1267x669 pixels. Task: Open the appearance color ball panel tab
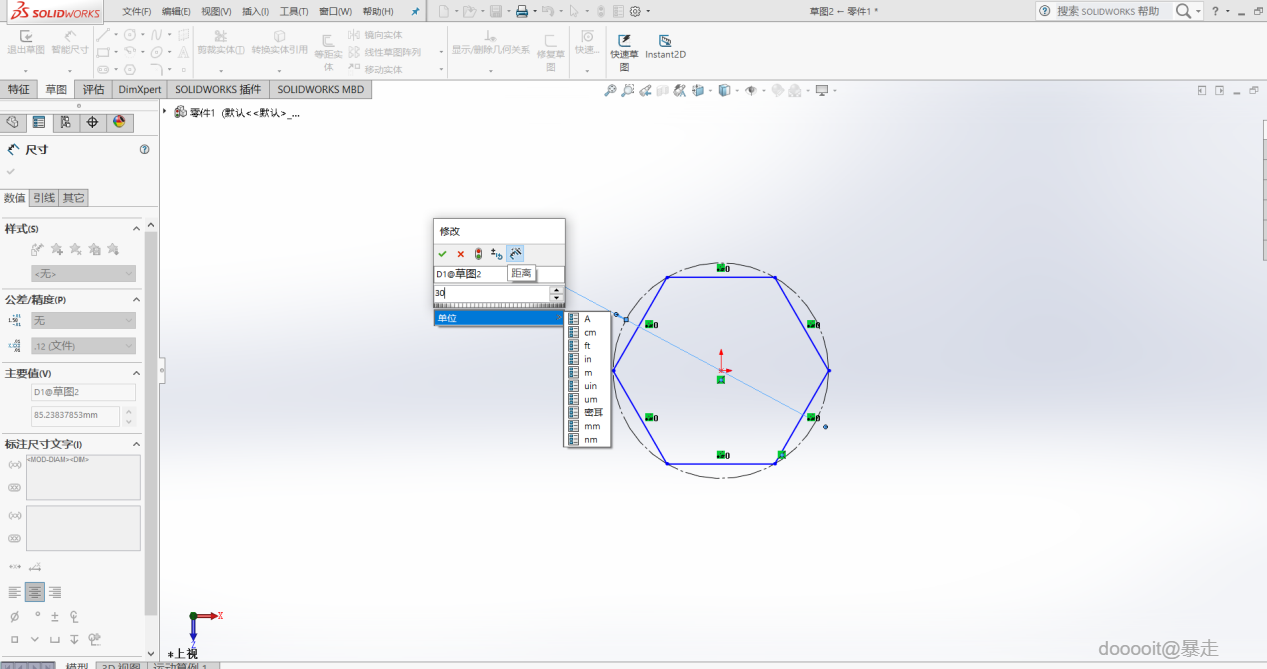[x=119, y=122]
